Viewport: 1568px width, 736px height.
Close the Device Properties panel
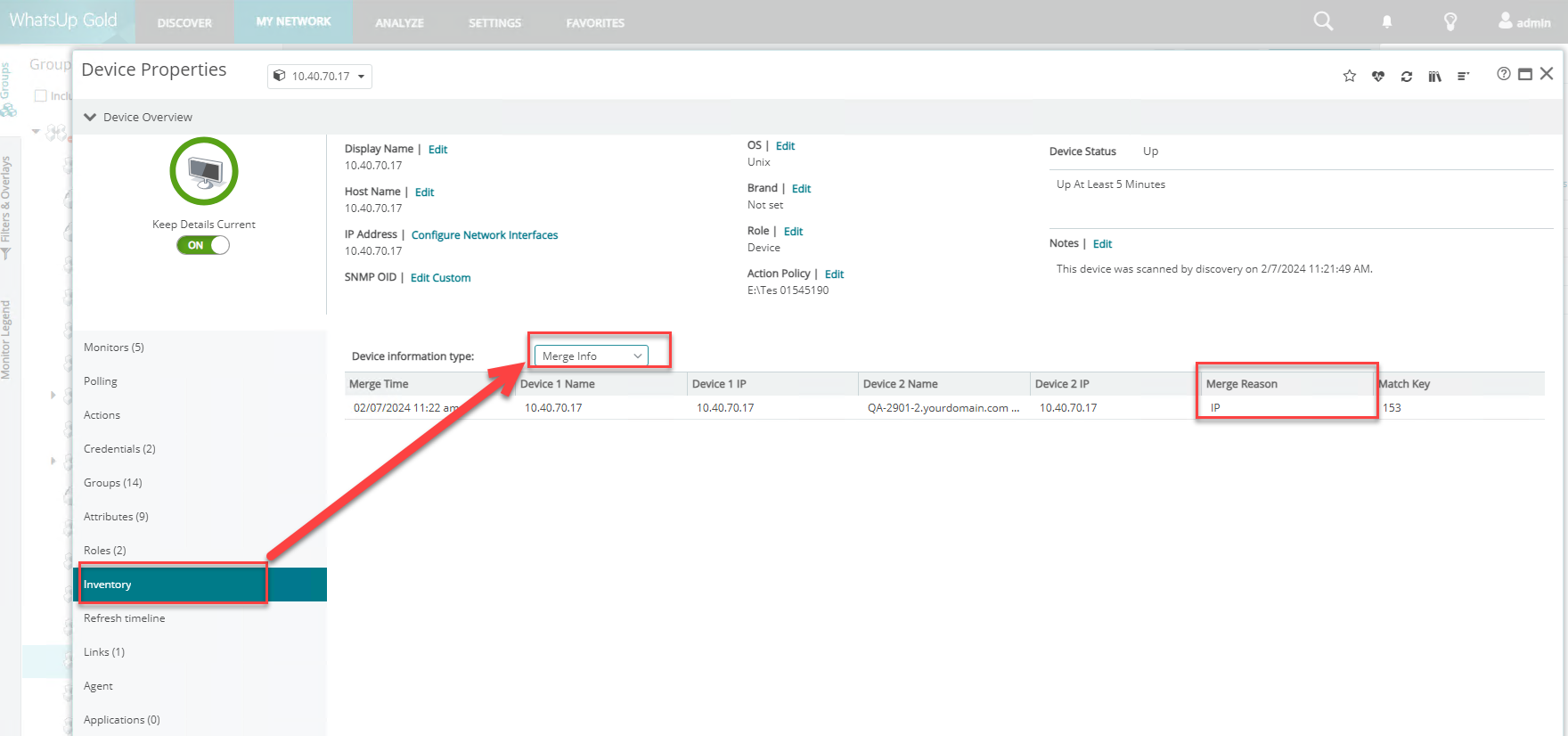1547,74
